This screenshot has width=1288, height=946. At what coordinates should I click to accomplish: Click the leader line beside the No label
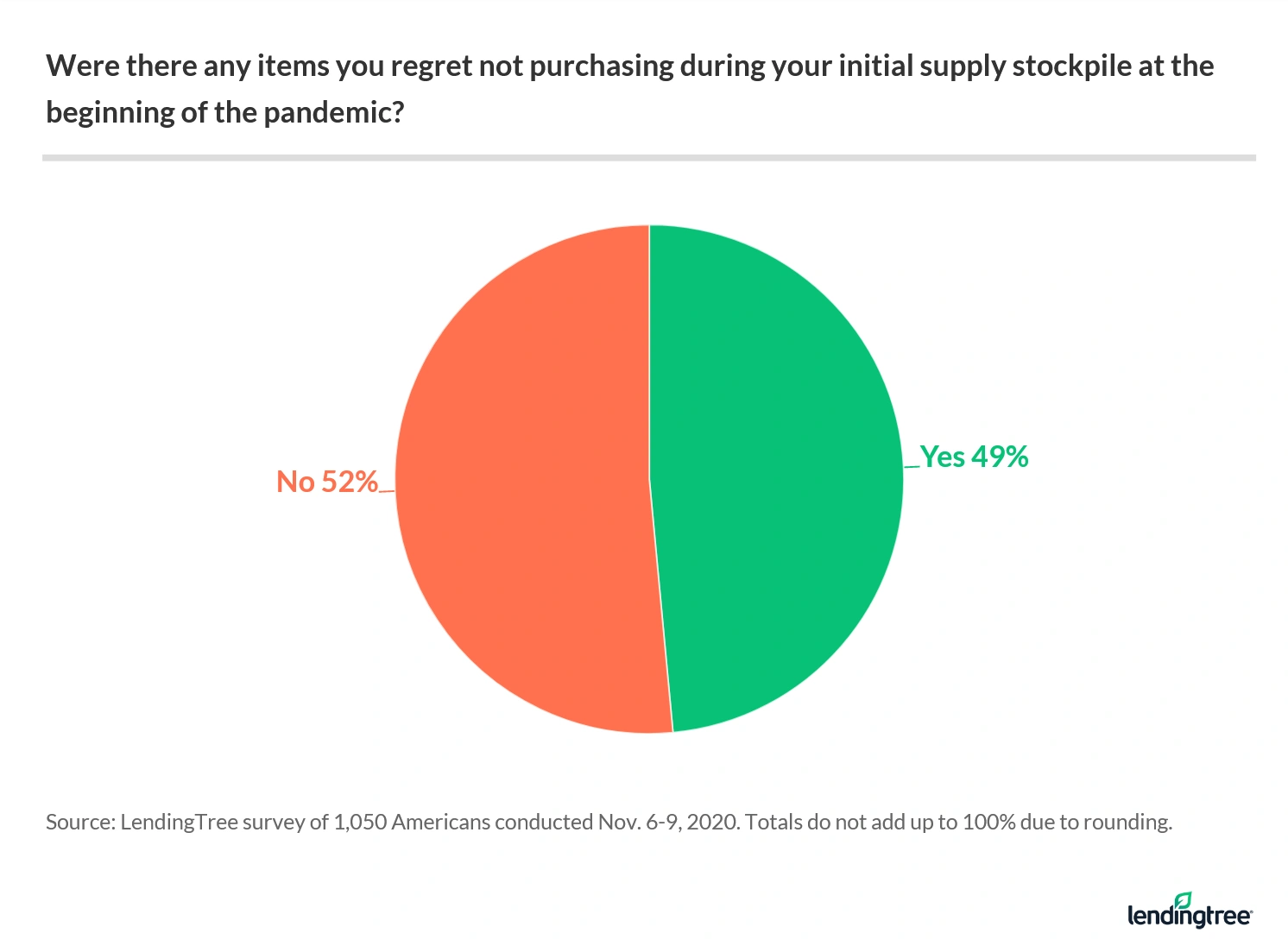(387, 491)
